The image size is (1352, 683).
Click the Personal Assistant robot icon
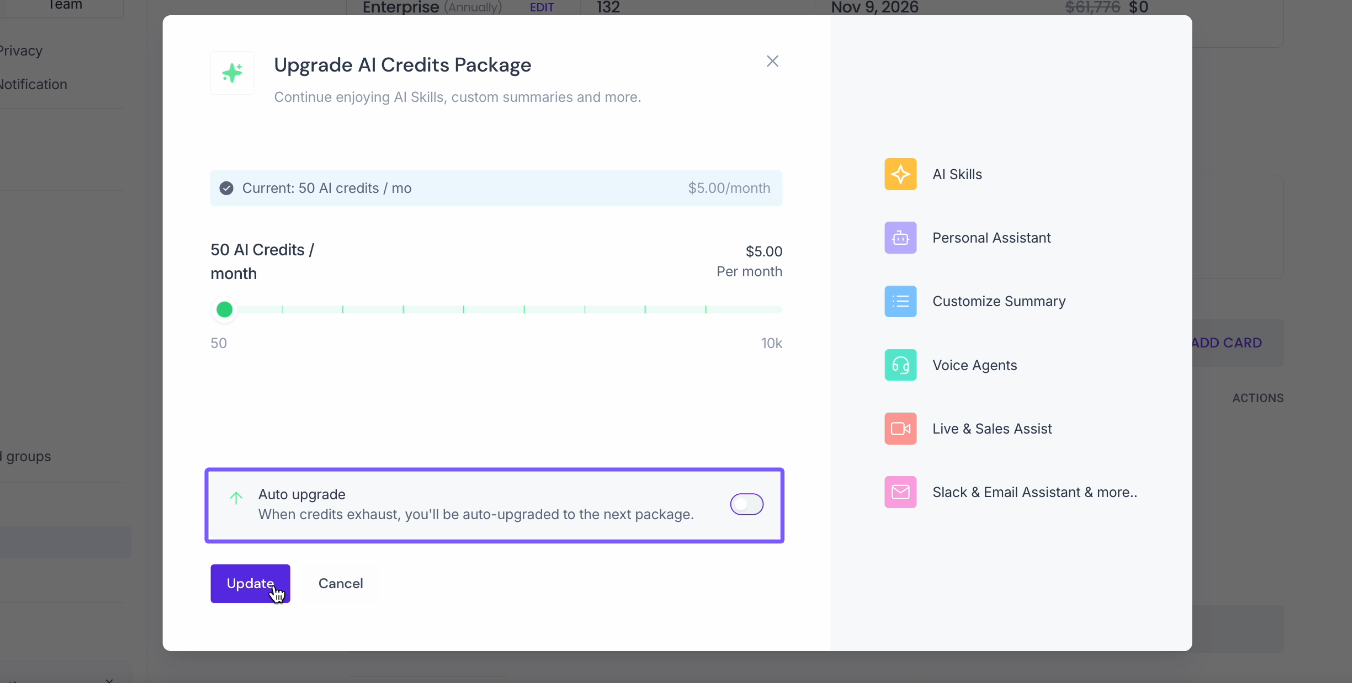coord(900,238)
